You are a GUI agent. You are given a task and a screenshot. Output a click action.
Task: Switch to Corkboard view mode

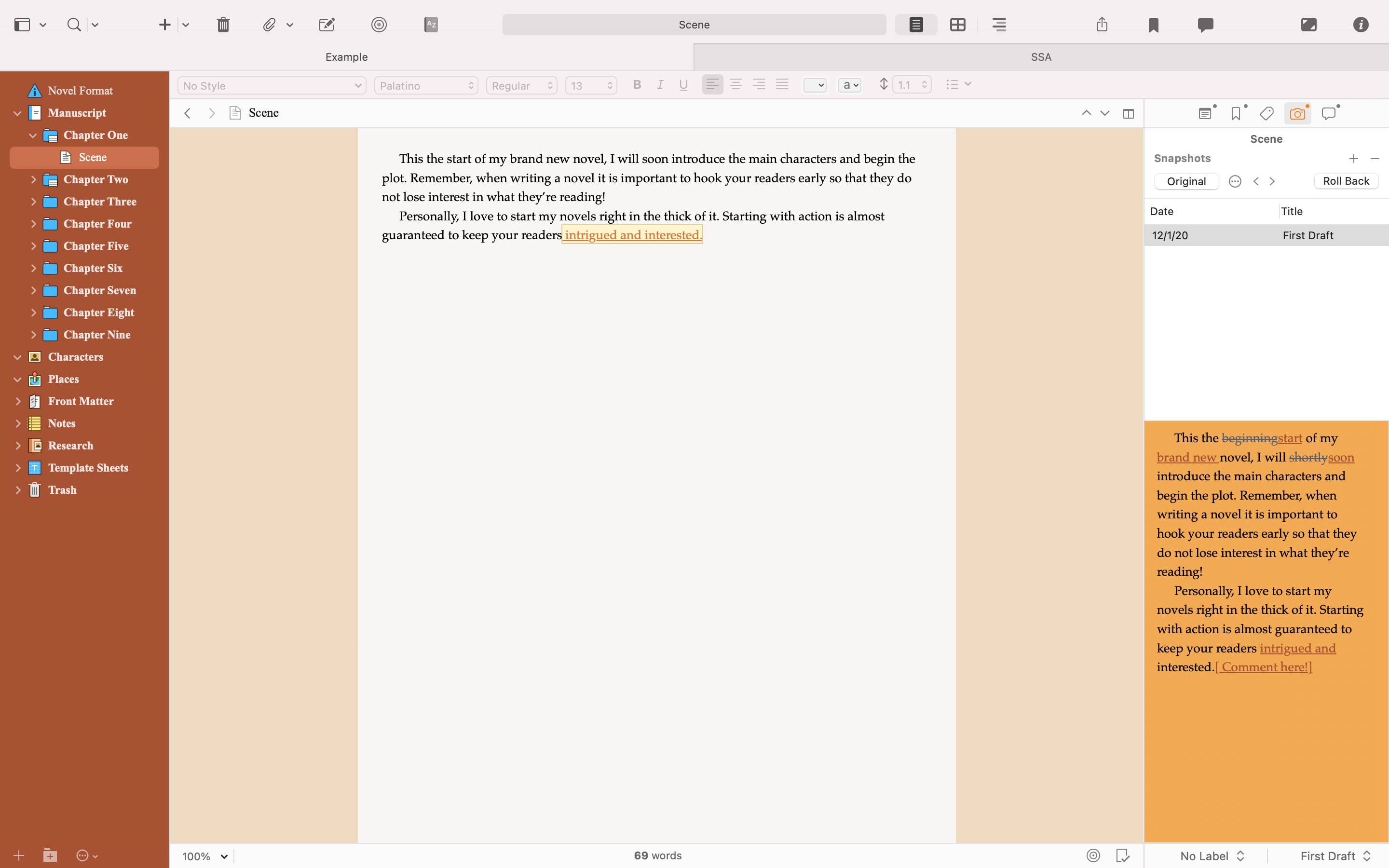[x=957, y=25]
